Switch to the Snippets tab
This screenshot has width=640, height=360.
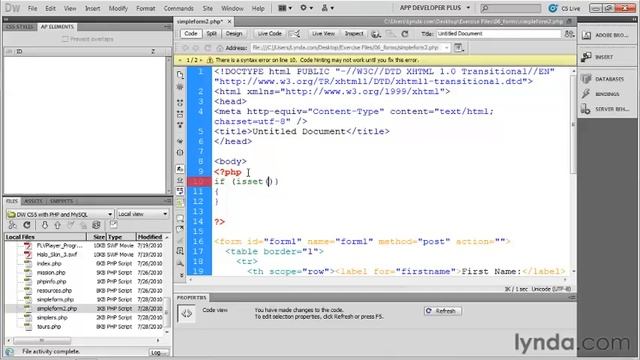point(62,201)
